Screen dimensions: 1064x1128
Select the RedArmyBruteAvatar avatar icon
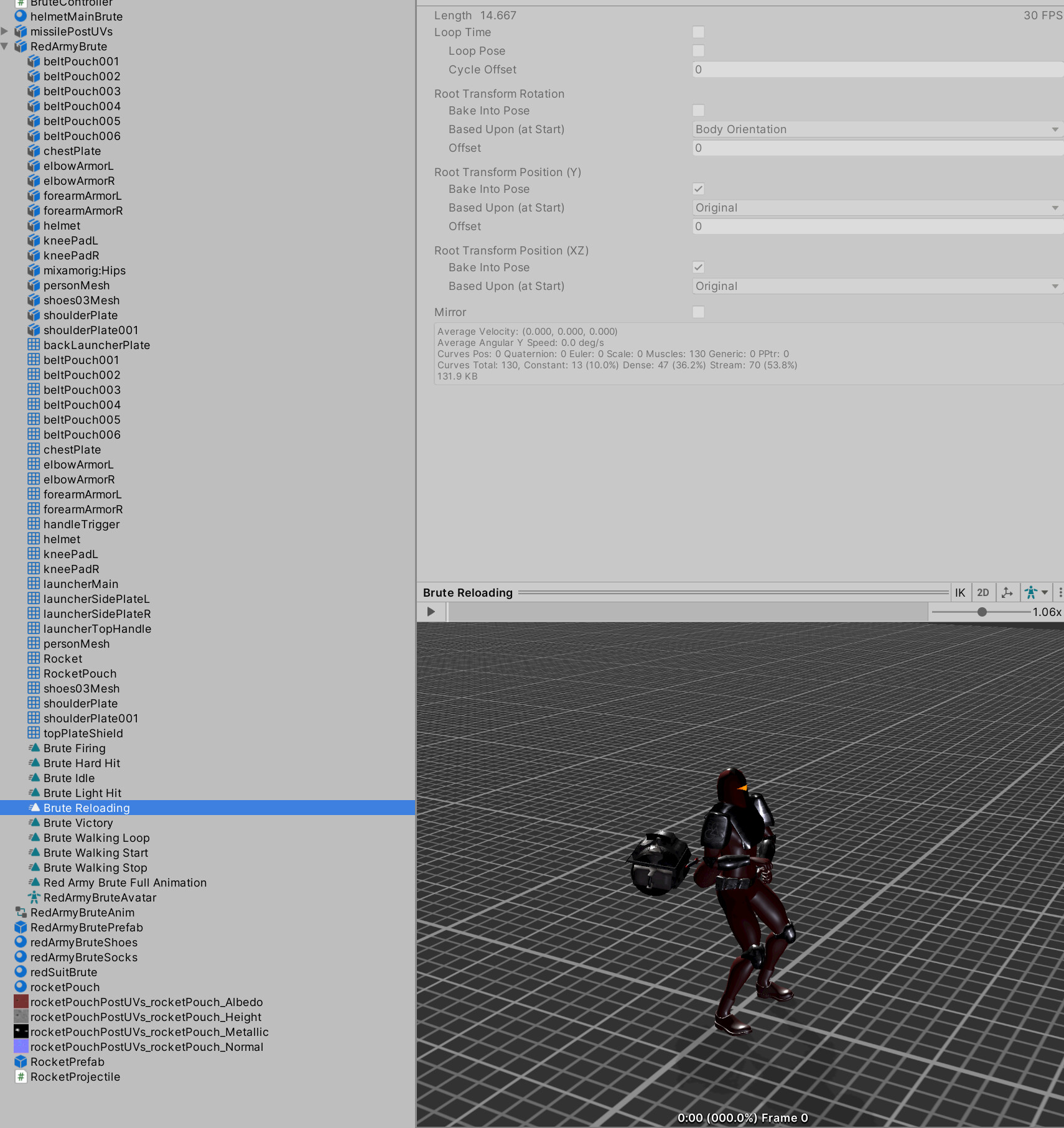34,897
